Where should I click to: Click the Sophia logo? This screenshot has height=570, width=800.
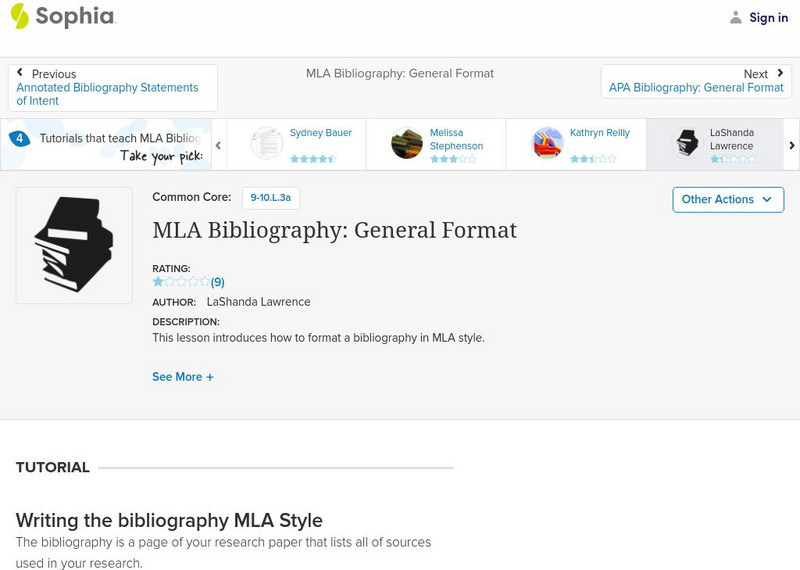click(x=63, y=16)
